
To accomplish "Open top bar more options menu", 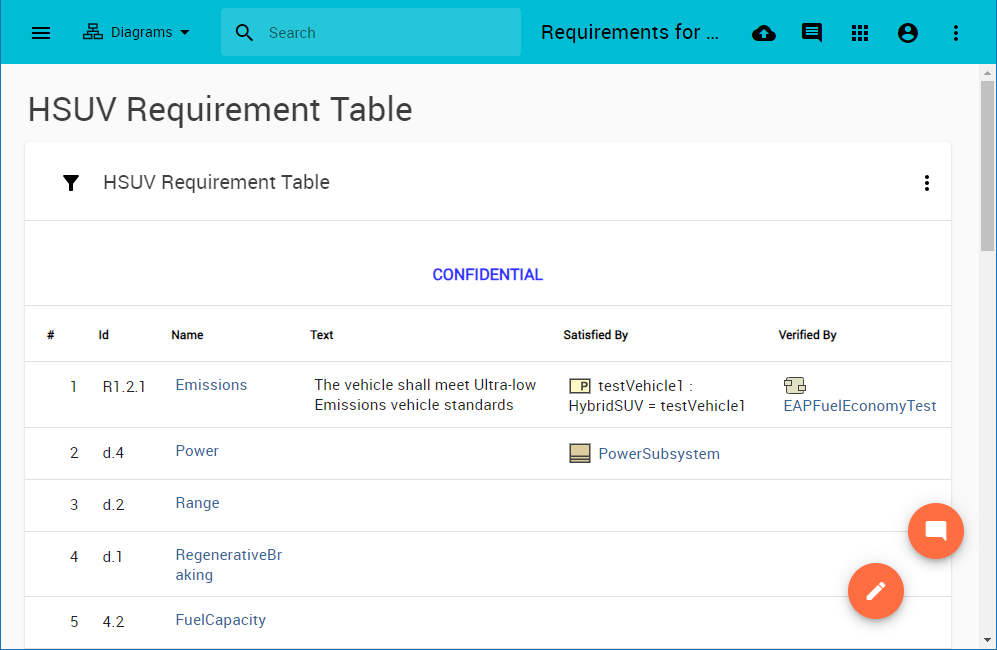I will click(x=956, y=33).
